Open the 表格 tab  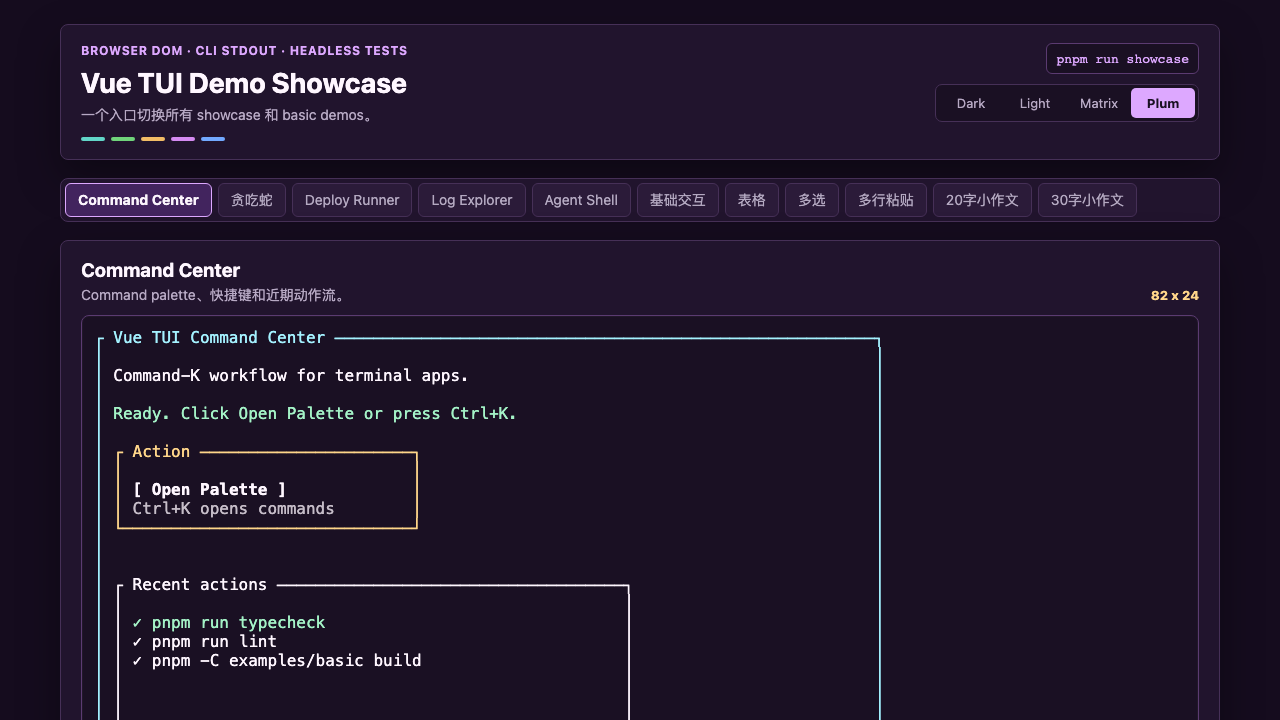click(752, 200)
